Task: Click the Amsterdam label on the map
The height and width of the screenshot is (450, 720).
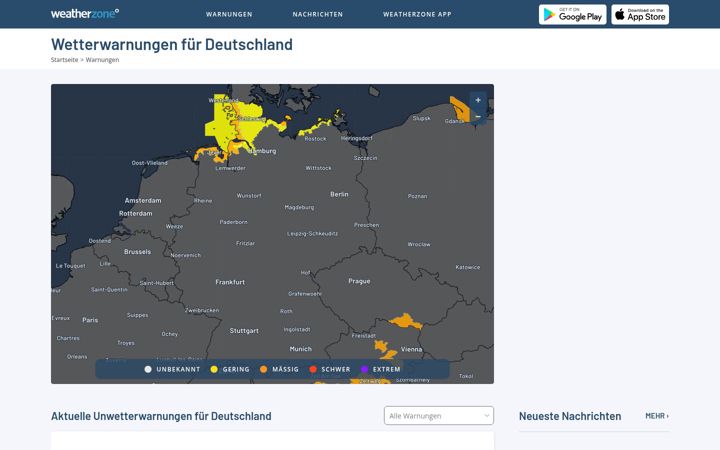Action: (143, 201)
